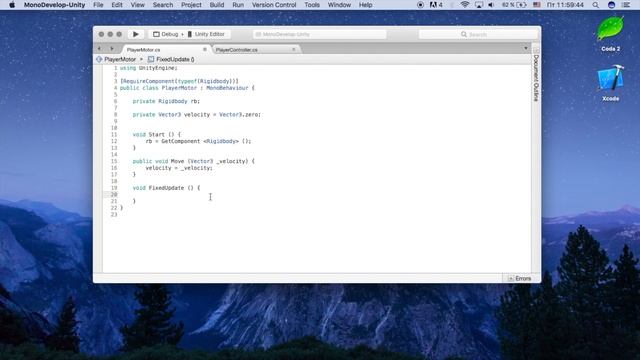
Task: Open the tab list dropdown arrow
Action: click(x=526, y=49)
